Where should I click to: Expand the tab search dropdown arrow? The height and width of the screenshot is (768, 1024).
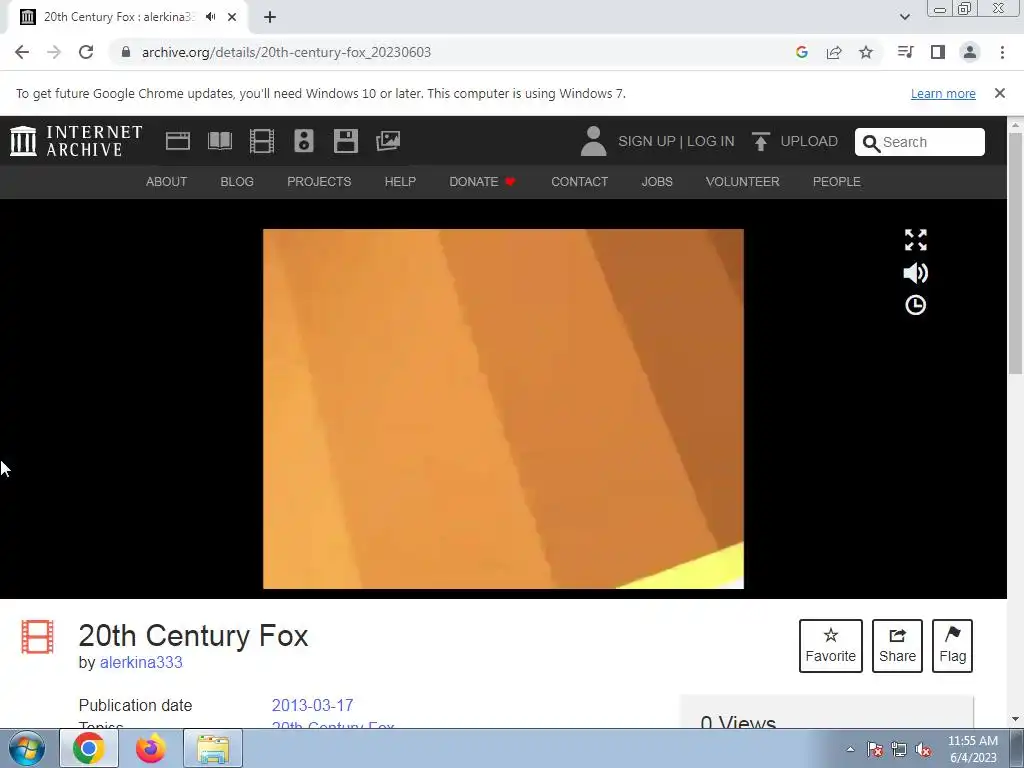coord(904,17)
